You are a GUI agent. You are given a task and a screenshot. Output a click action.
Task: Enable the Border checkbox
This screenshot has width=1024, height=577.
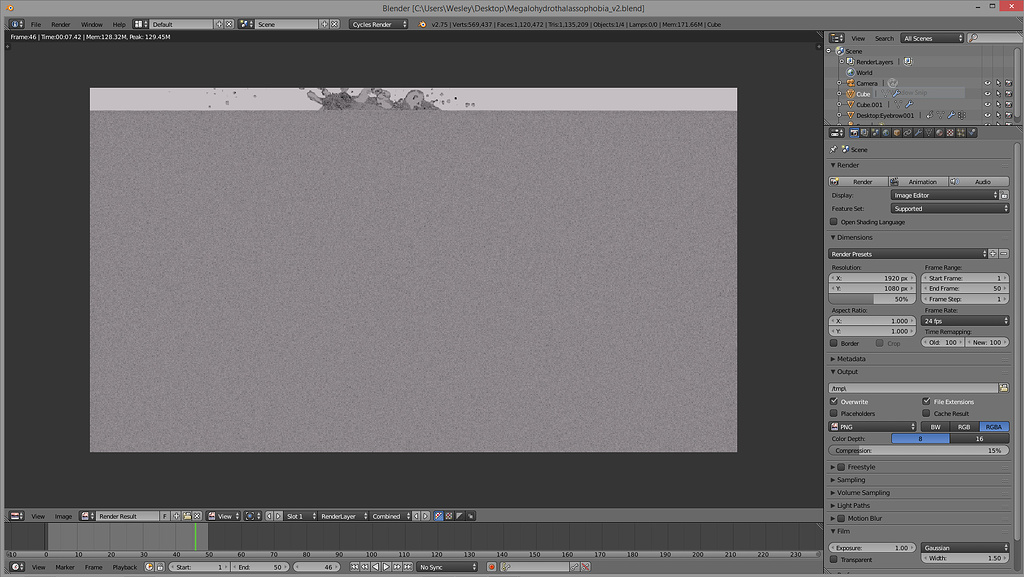(x=834, y=343)
